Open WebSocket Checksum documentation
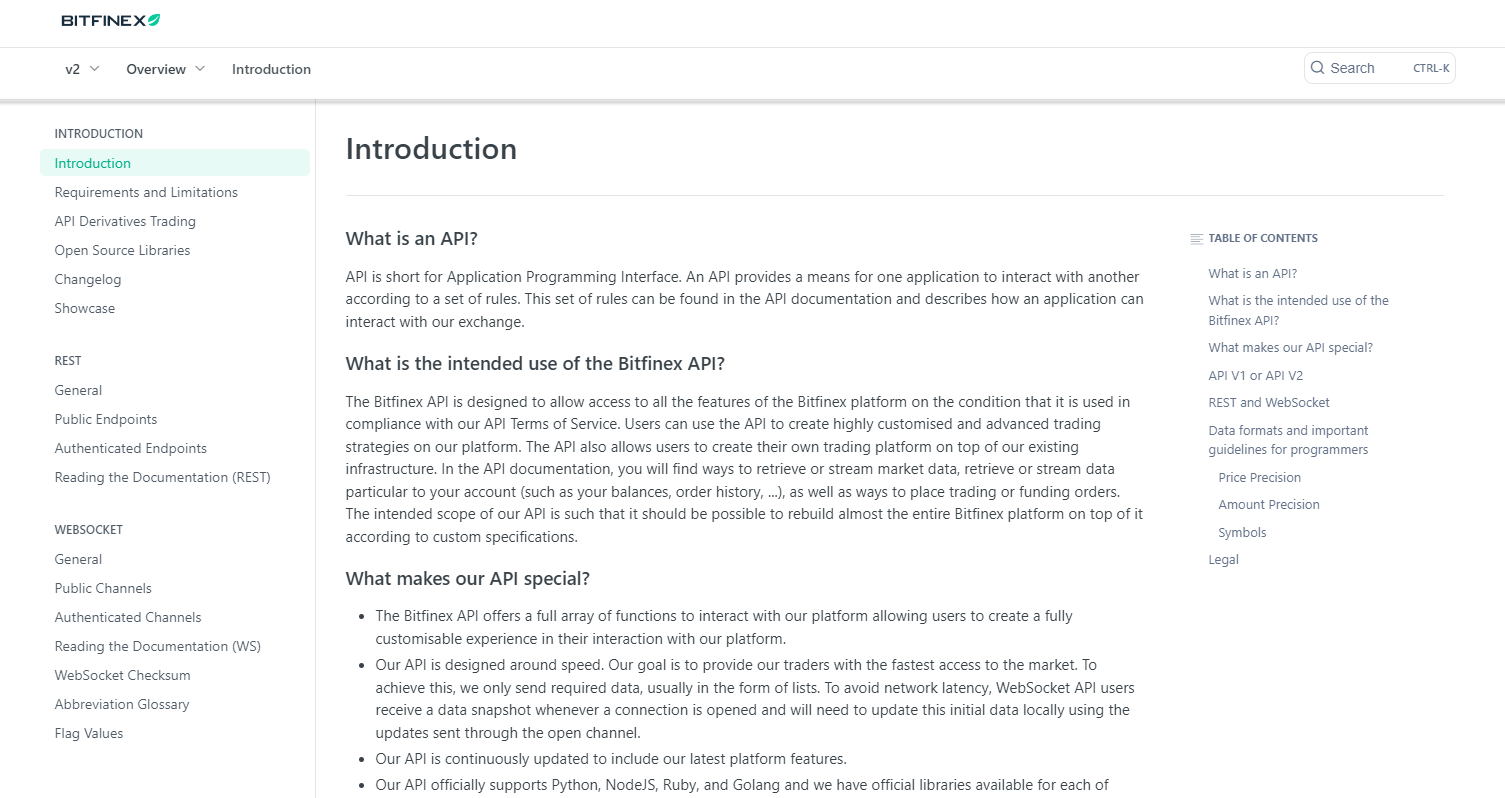Image resolution: width=1505 pixels, height=798 pixels. tap(122, 675)
